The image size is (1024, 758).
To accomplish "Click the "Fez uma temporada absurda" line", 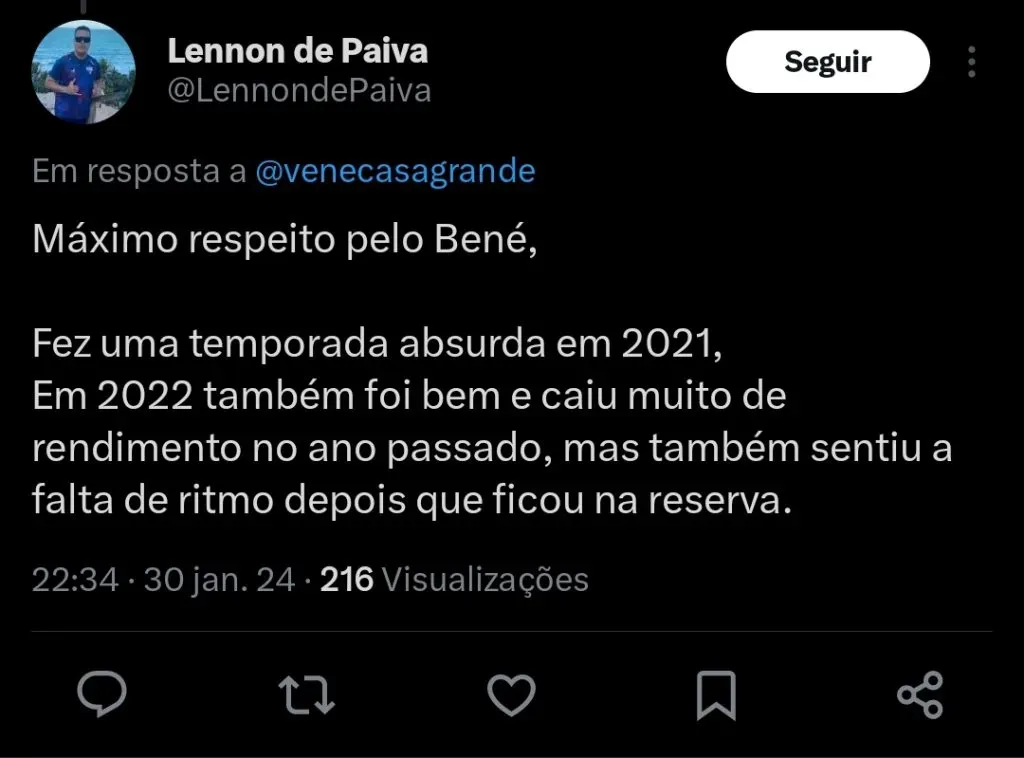I will 376,345.
